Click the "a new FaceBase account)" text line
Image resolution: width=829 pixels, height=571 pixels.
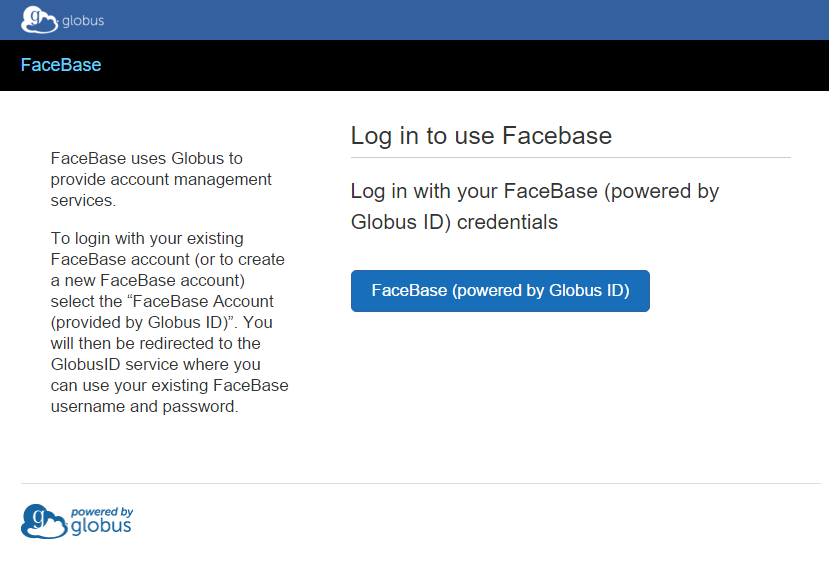148,280
